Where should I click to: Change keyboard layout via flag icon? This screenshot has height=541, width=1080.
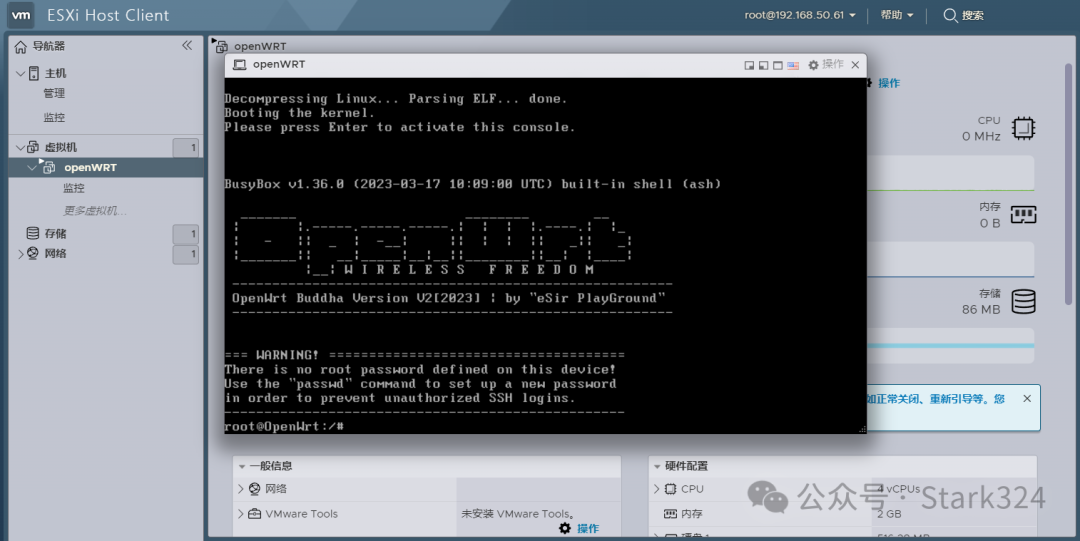tap(793, 65)
